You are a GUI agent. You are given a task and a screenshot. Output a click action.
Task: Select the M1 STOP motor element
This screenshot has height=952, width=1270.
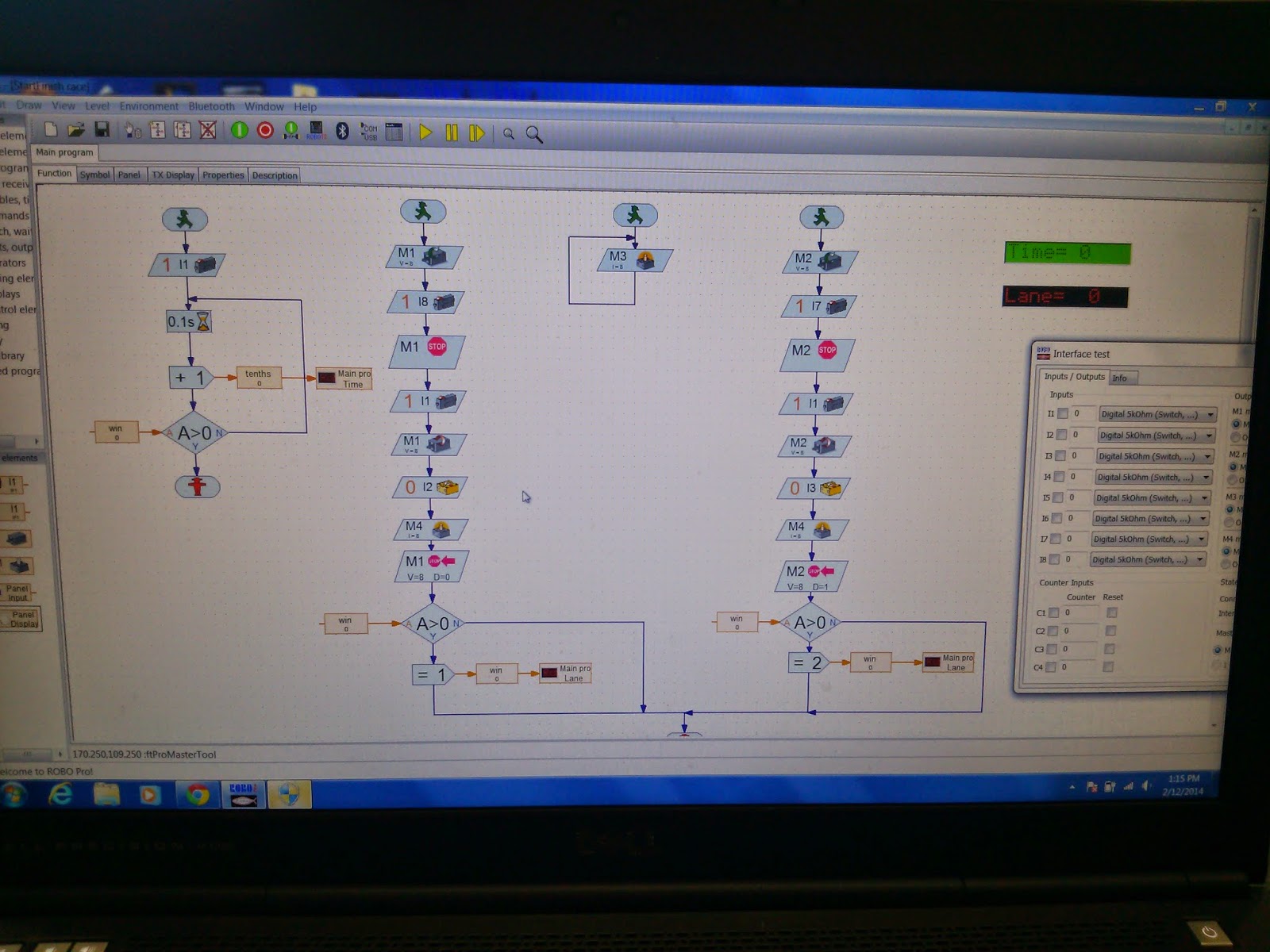click(429, 351)
